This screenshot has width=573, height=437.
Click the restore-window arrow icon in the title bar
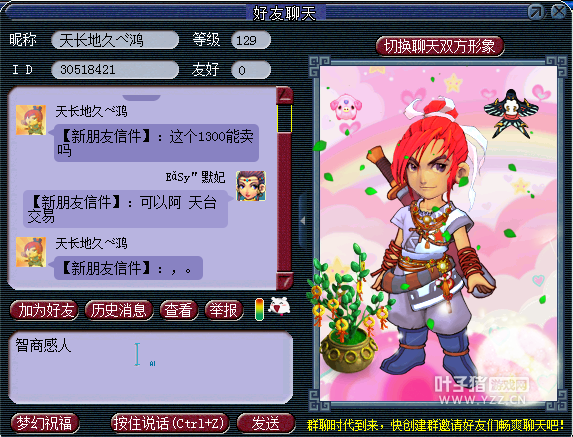coord(536,12)
